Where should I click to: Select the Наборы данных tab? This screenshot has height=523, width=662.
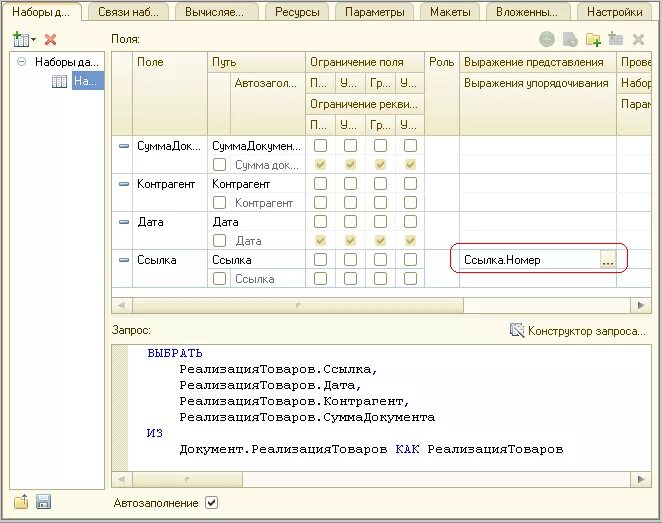(x=41, y=12)
